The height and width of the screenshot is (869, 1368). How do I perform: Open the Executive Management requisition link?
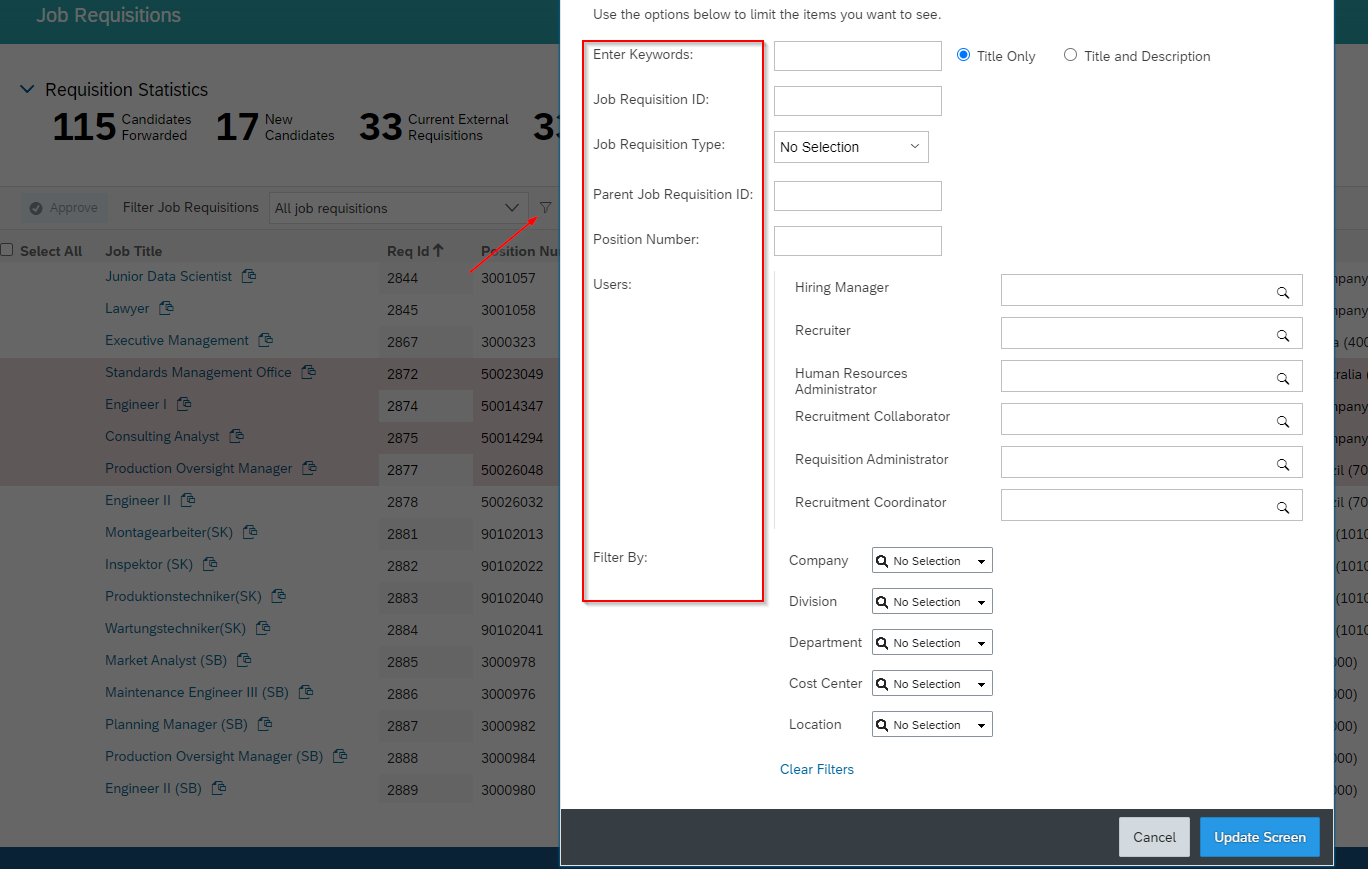click(177, 340)
